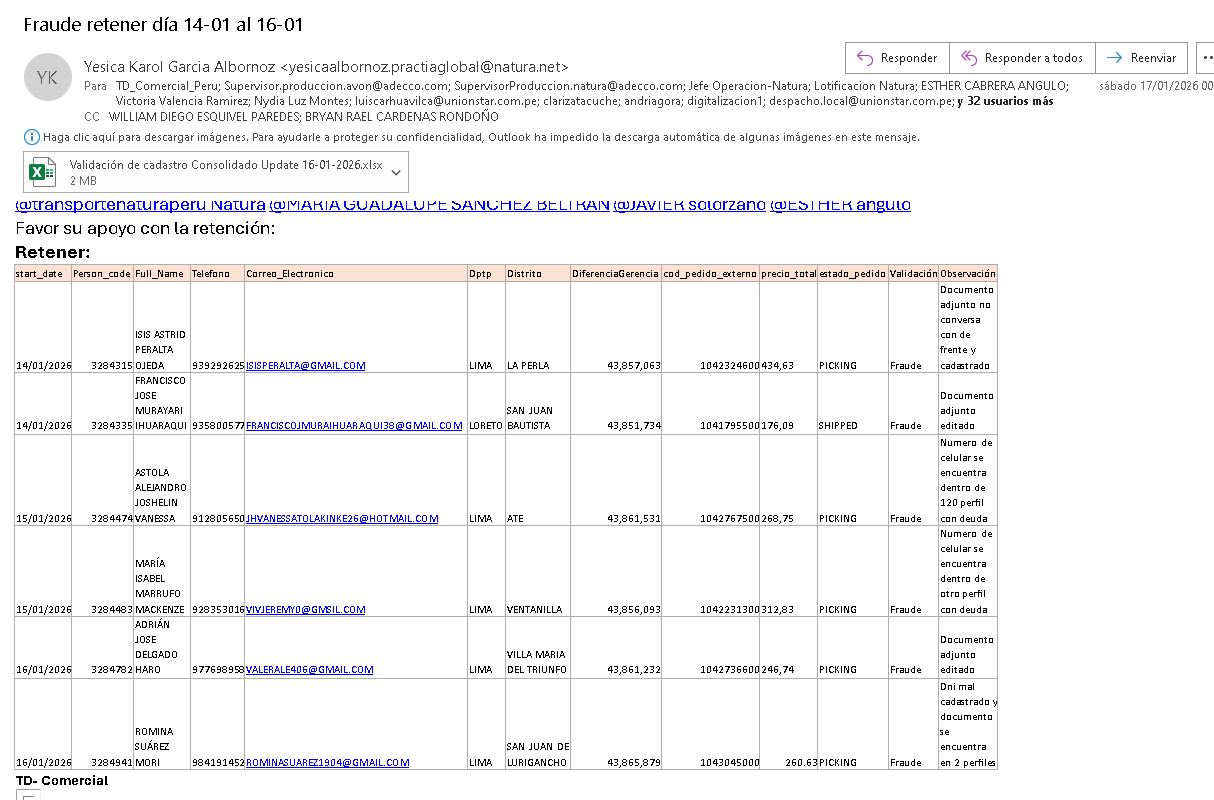
Task: Click the @JAVIER solorzano mention
Action: tap(689, 205)
